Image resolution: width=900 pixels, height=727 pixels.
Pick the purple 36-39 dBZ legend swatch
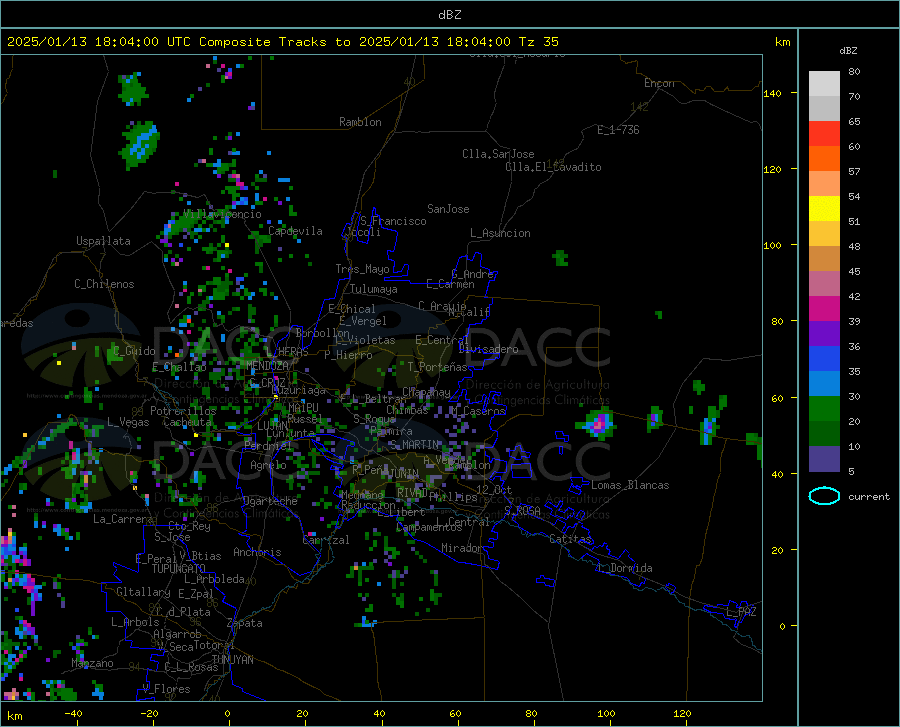(x=824, y=334)
